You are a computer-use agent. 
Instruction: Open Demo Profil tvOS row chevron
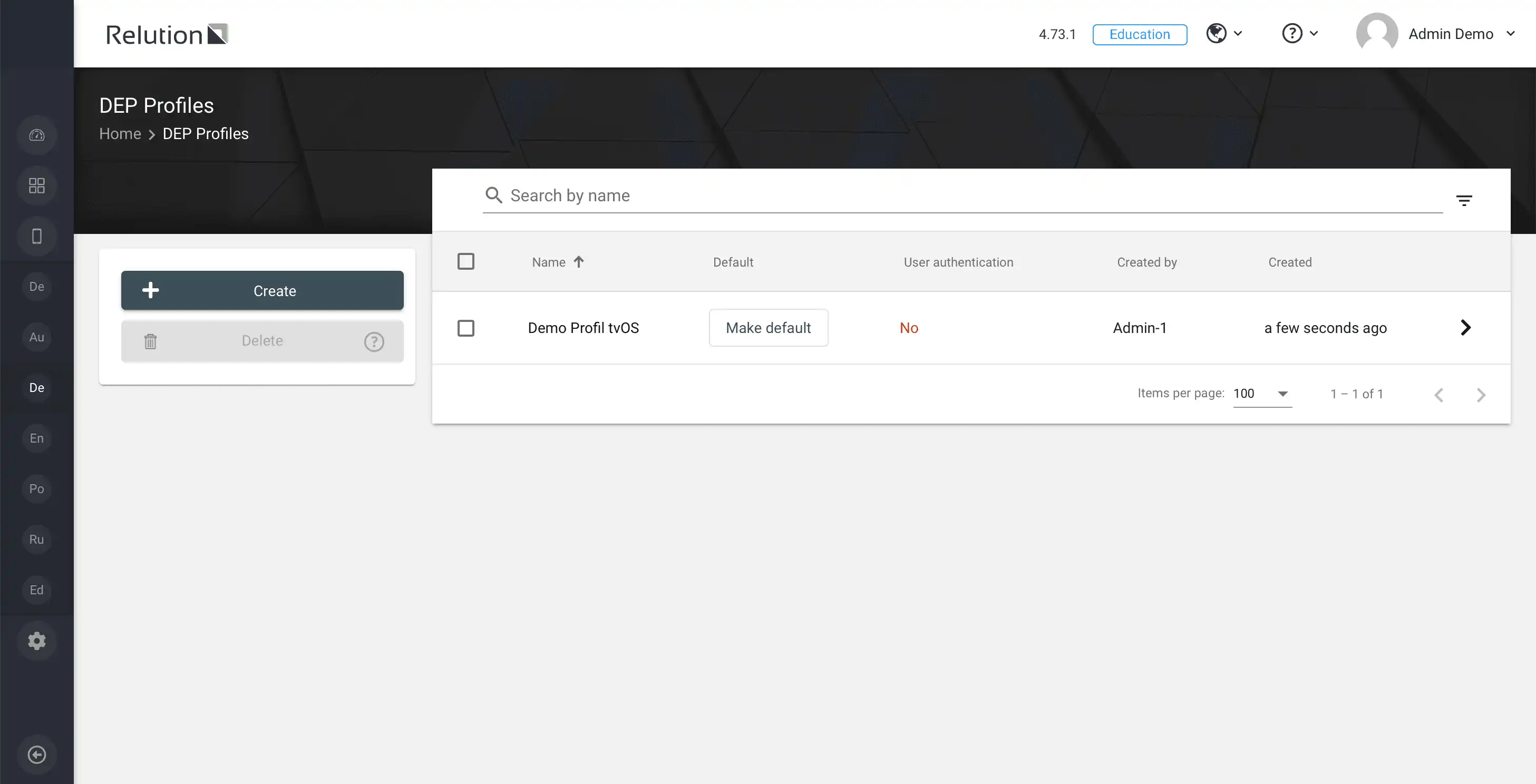1465,327
